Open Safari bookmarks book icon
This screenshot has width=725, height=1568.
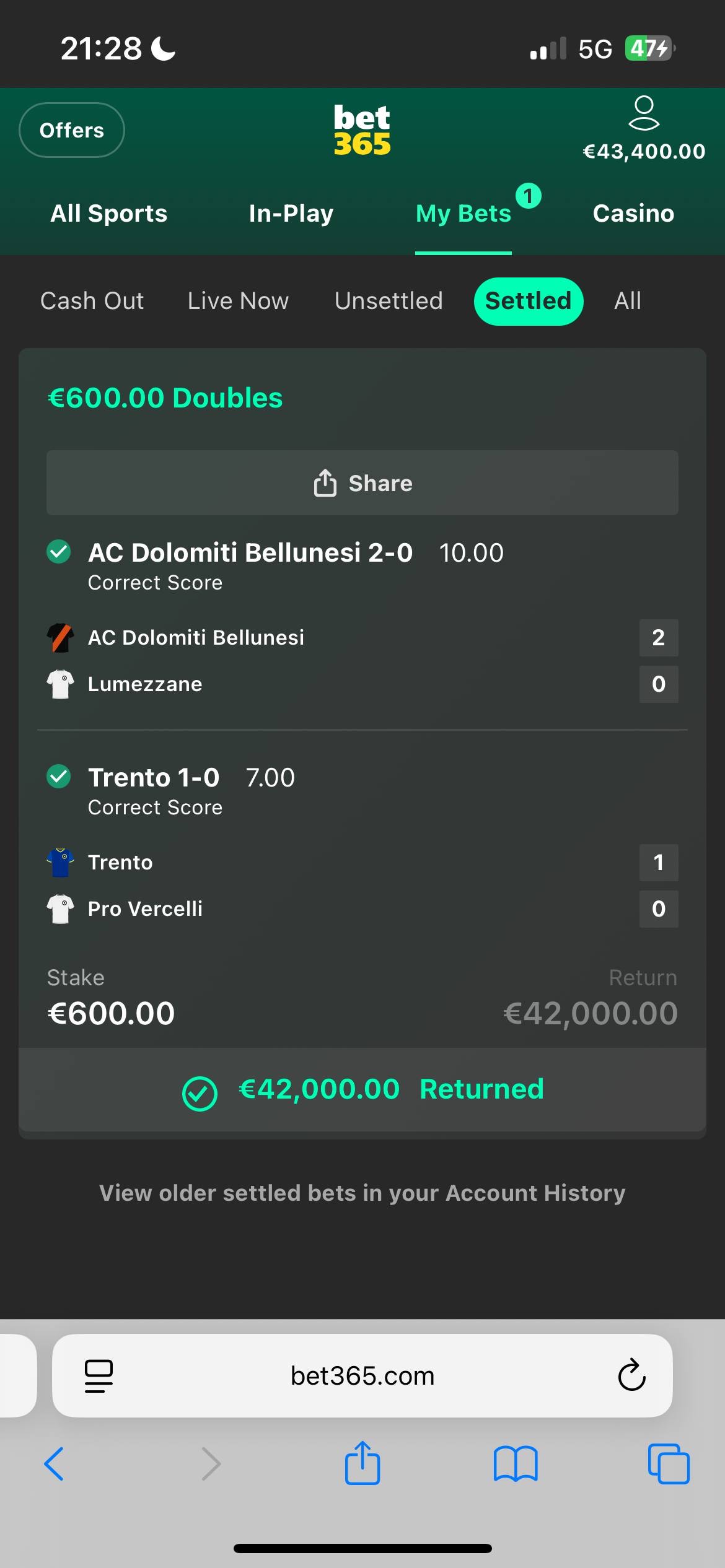515,1464
